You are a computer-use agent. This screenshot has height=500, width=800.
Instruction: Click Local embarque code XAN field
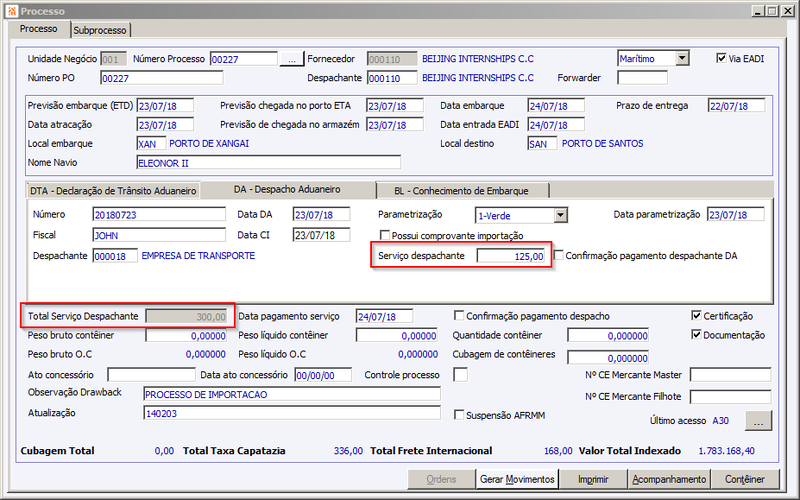point(151,144)
